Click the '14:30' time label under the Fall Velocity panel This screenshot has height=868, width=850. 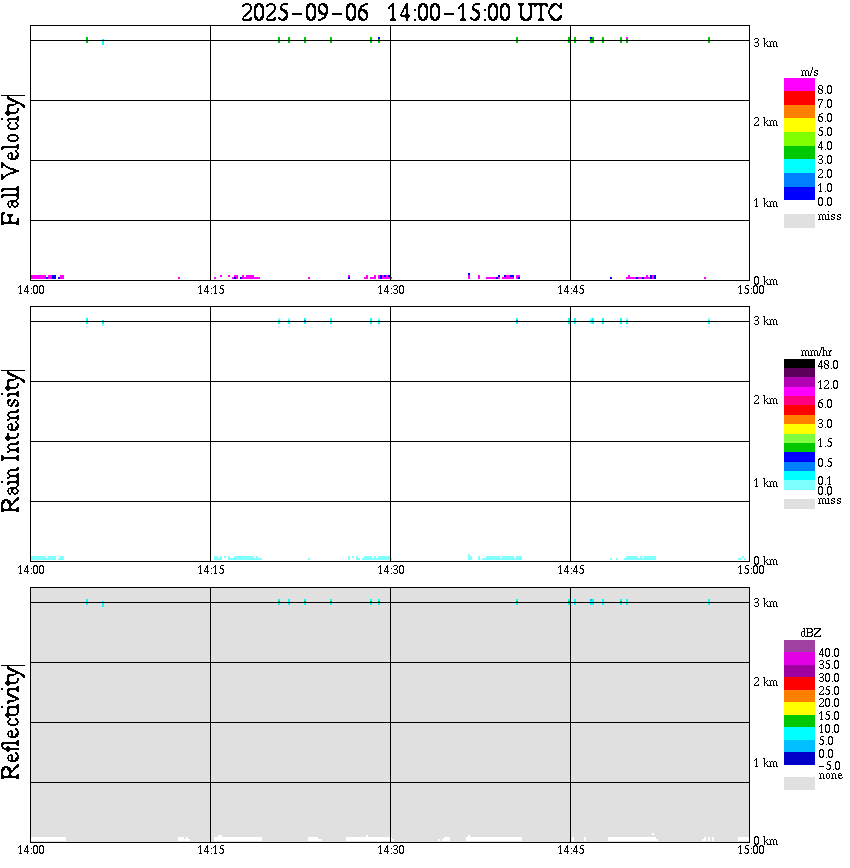pyautogui.click(x=390, y=290)
